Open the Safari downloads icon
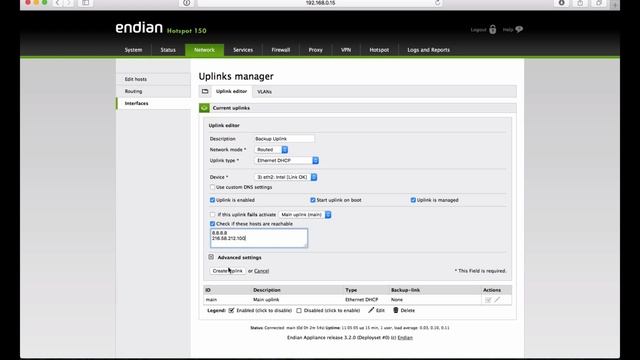 coord(562,3)
